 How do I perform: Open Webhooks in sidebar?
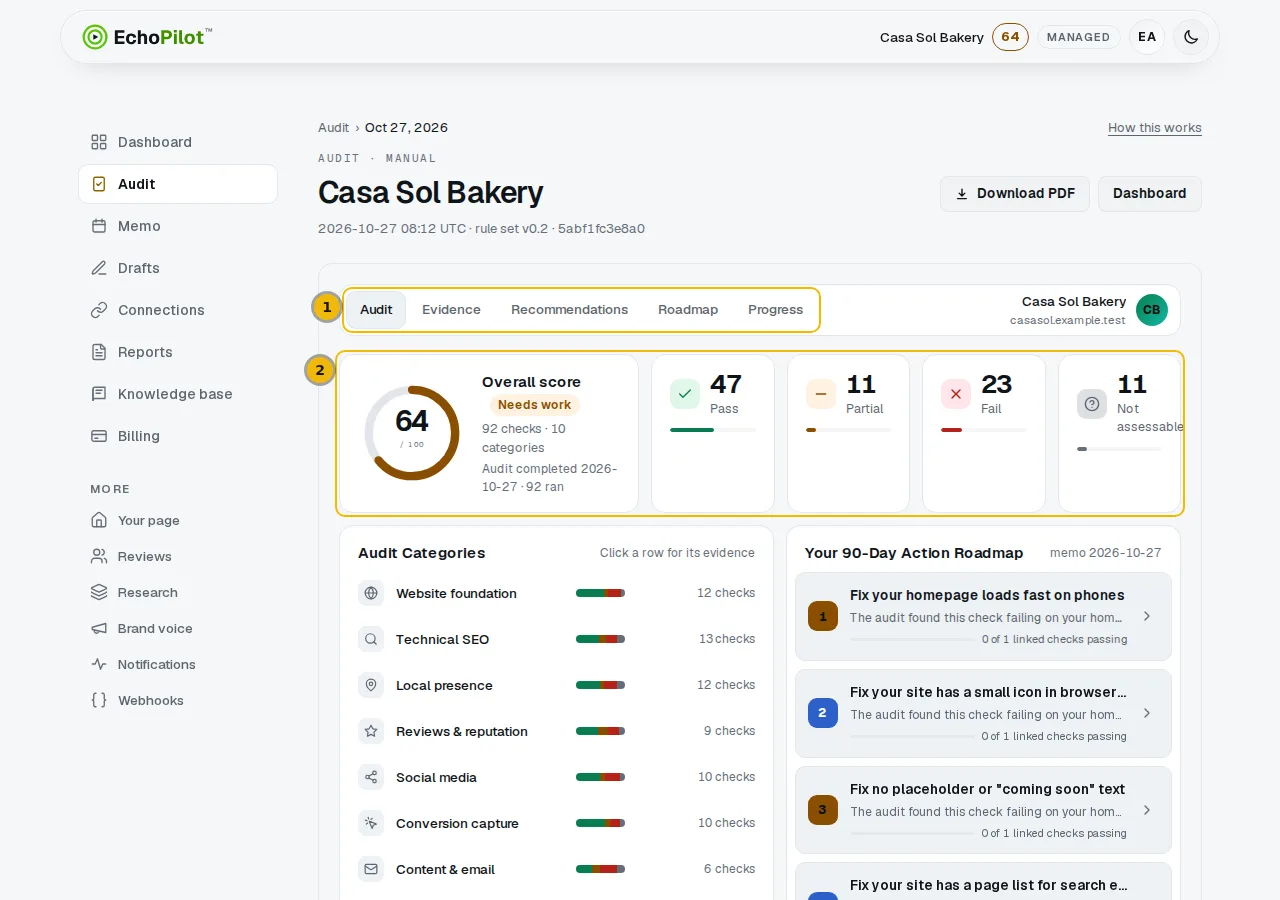pos(178,700)
